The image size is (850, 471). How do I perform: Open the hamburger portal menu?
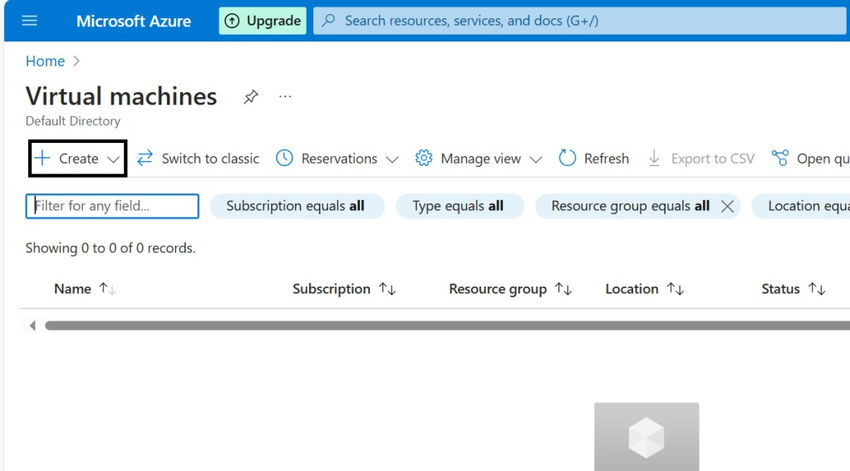click(29, 21)
